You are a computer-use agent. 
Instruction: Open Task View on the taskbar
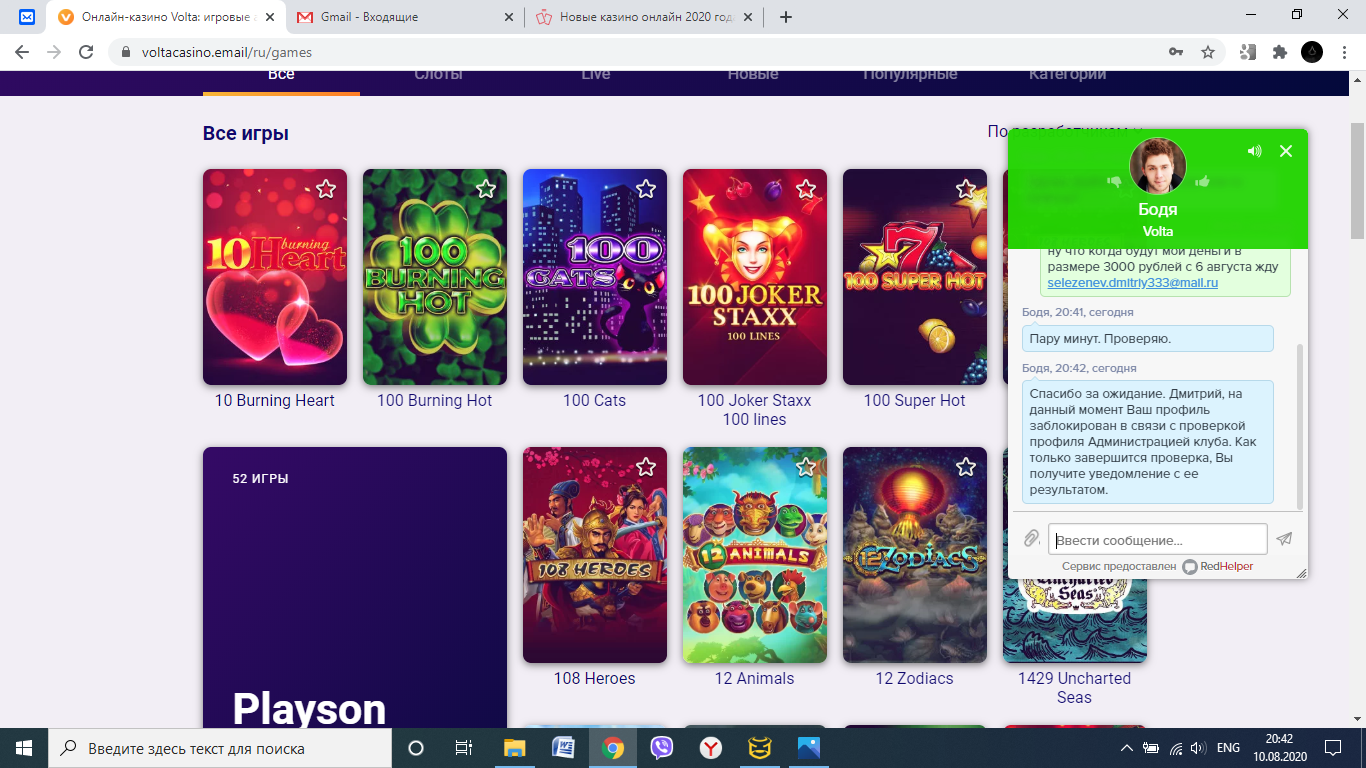click(x=464, y=748)
